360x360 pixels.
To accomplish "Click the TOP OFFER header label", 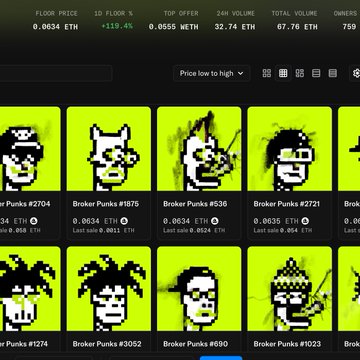I will (181, 14).
